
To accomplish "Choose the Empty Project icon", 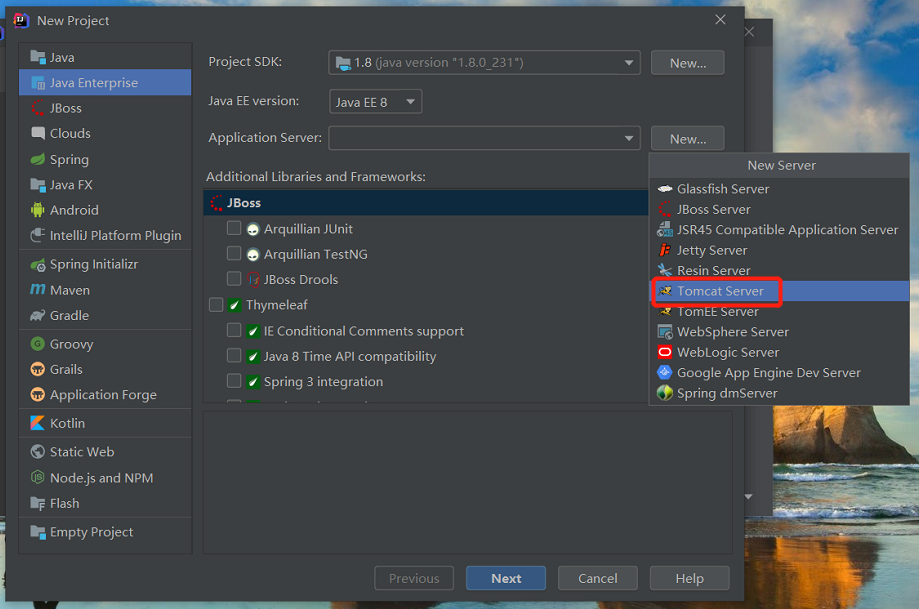I will tap(38, 532).
